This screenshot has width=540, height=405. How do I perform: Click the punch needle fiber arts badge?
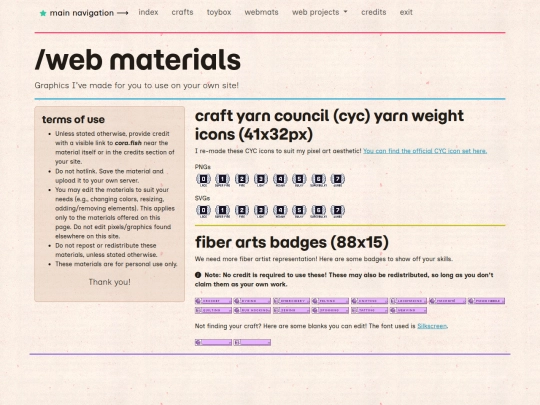pos(486,301)
